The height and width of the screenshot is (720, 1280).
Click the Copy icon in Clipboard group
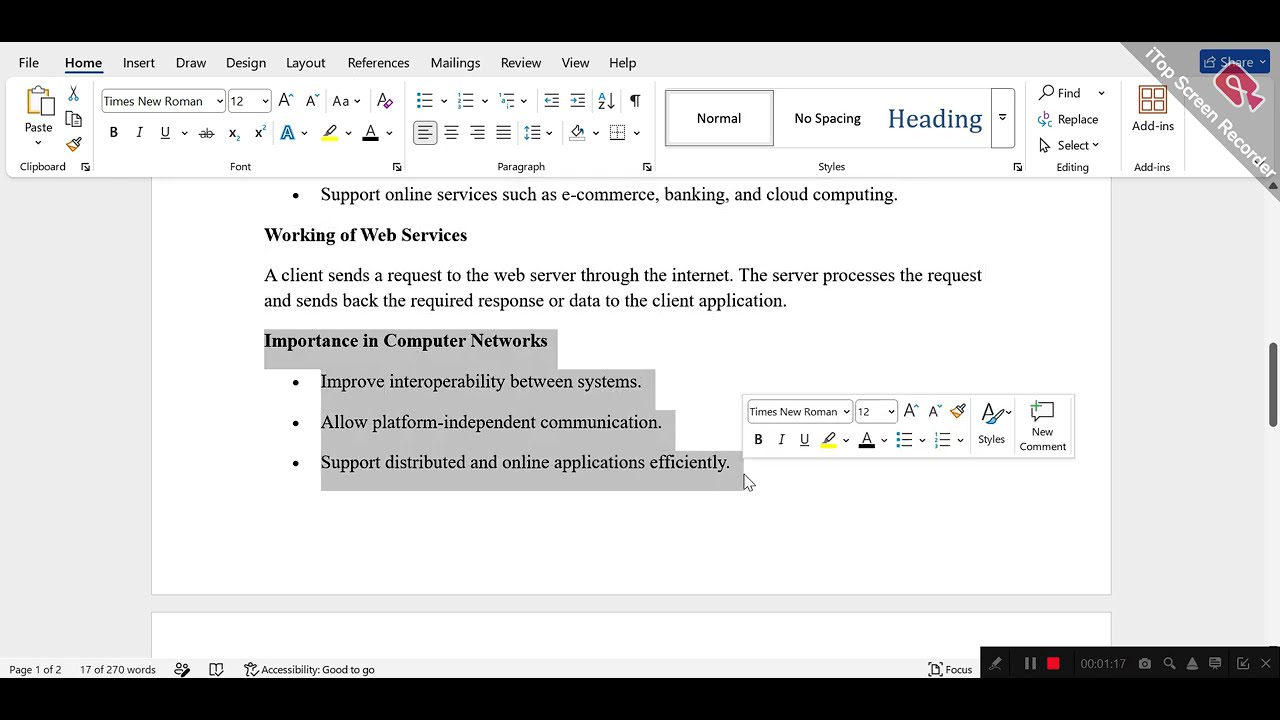point(73,119)
